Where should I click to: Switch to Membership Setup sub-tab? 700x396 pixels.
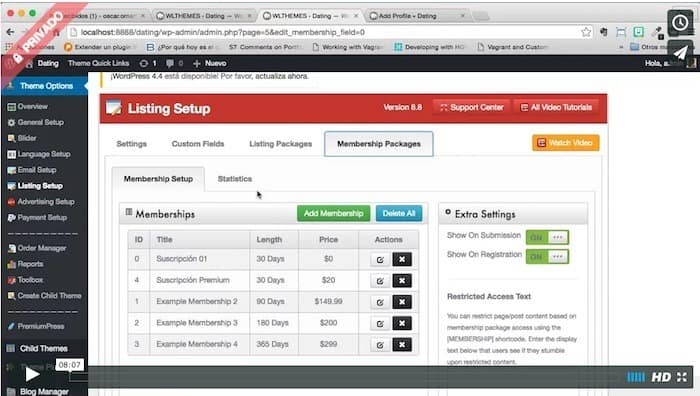[158, 179]
